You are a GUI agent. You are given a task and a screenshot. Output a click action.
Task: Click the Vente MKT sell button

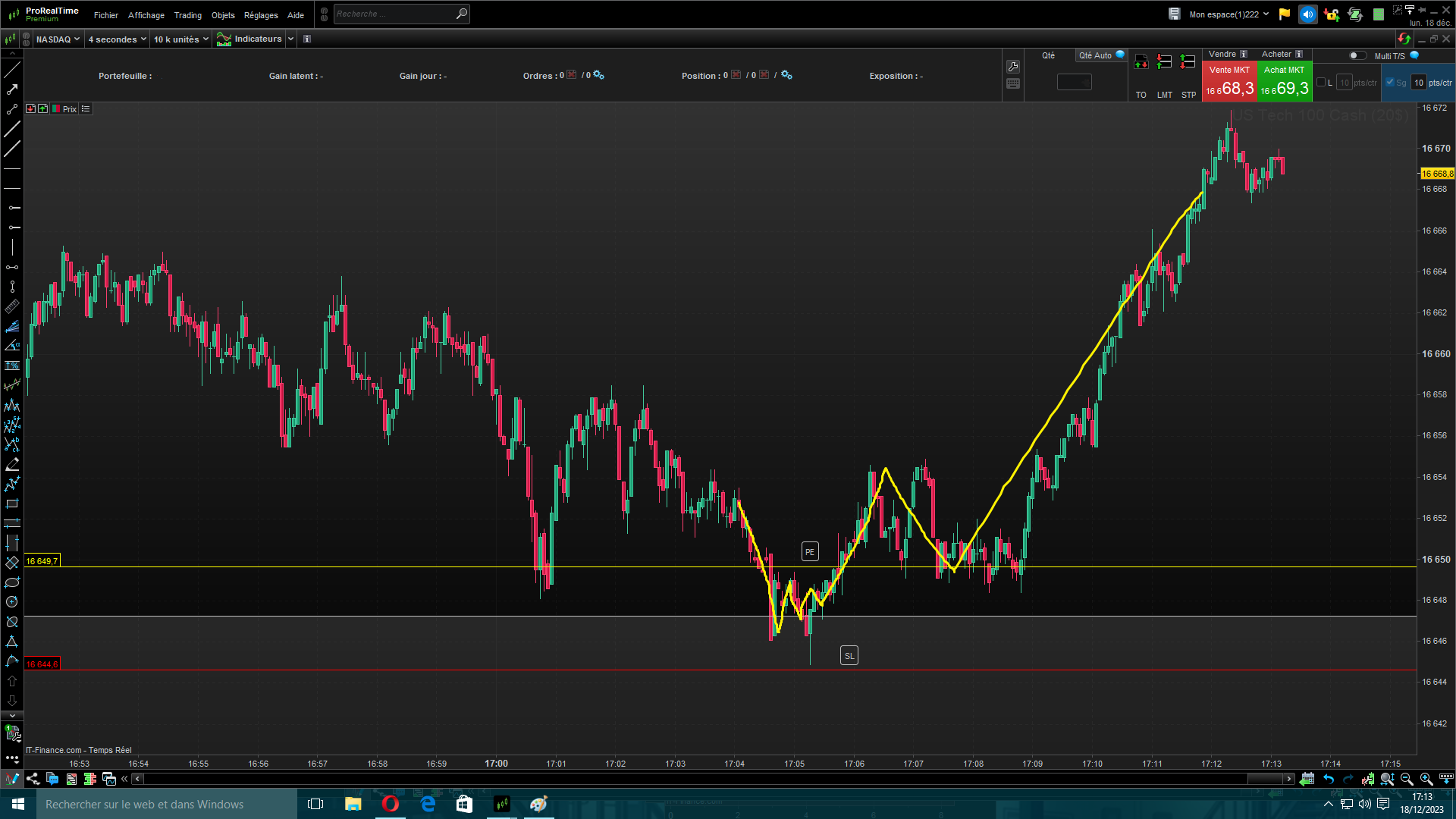[1229, 81]
